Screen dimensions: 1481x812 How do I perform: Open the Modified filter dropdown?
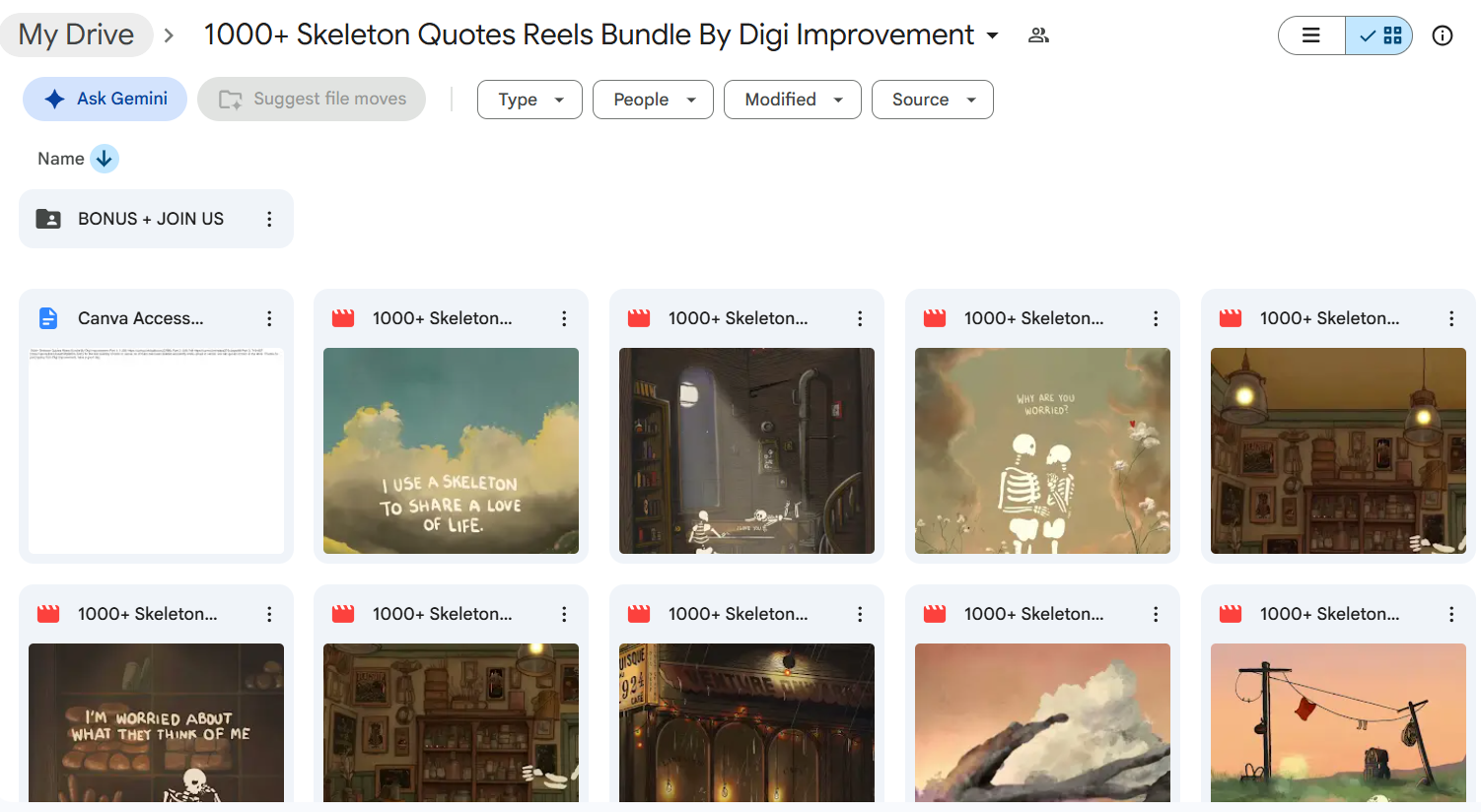[793, 100]
